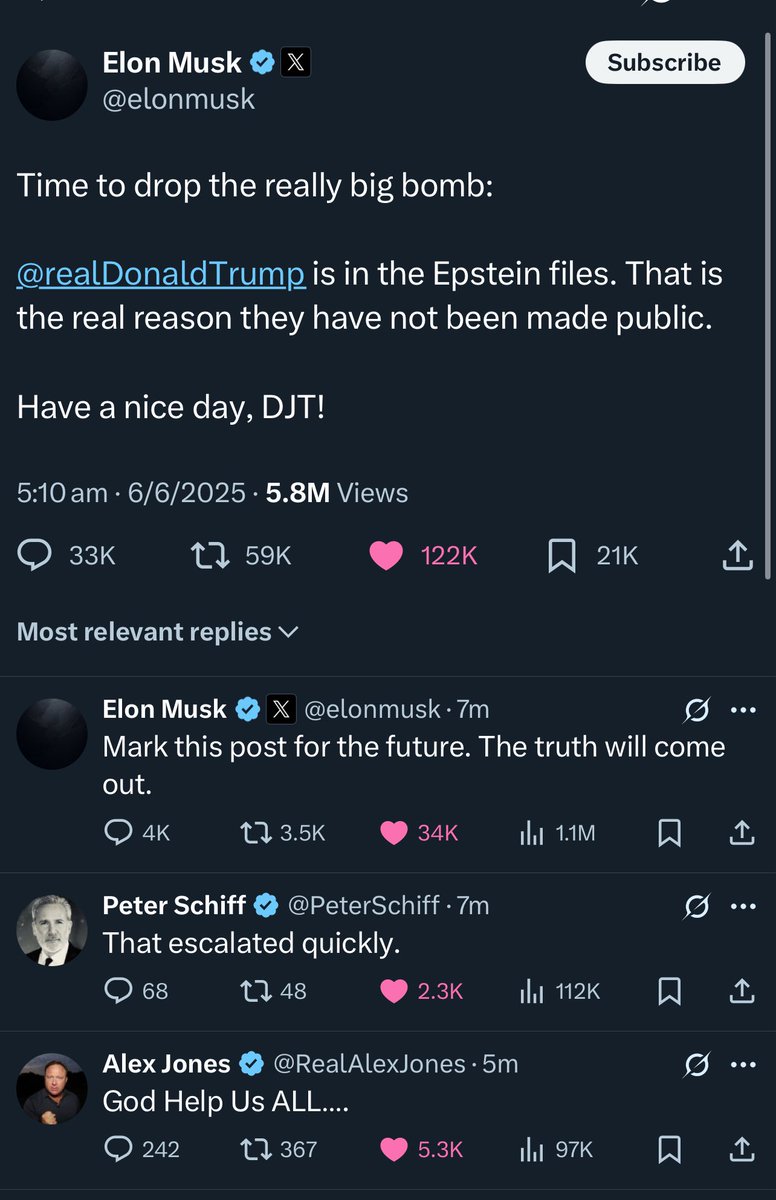Image resolution: width=776 pixels, height=1200 pixels.
Task: Click the Grok icon on Elon Musk's reply
Action: (x=696, y=710)
